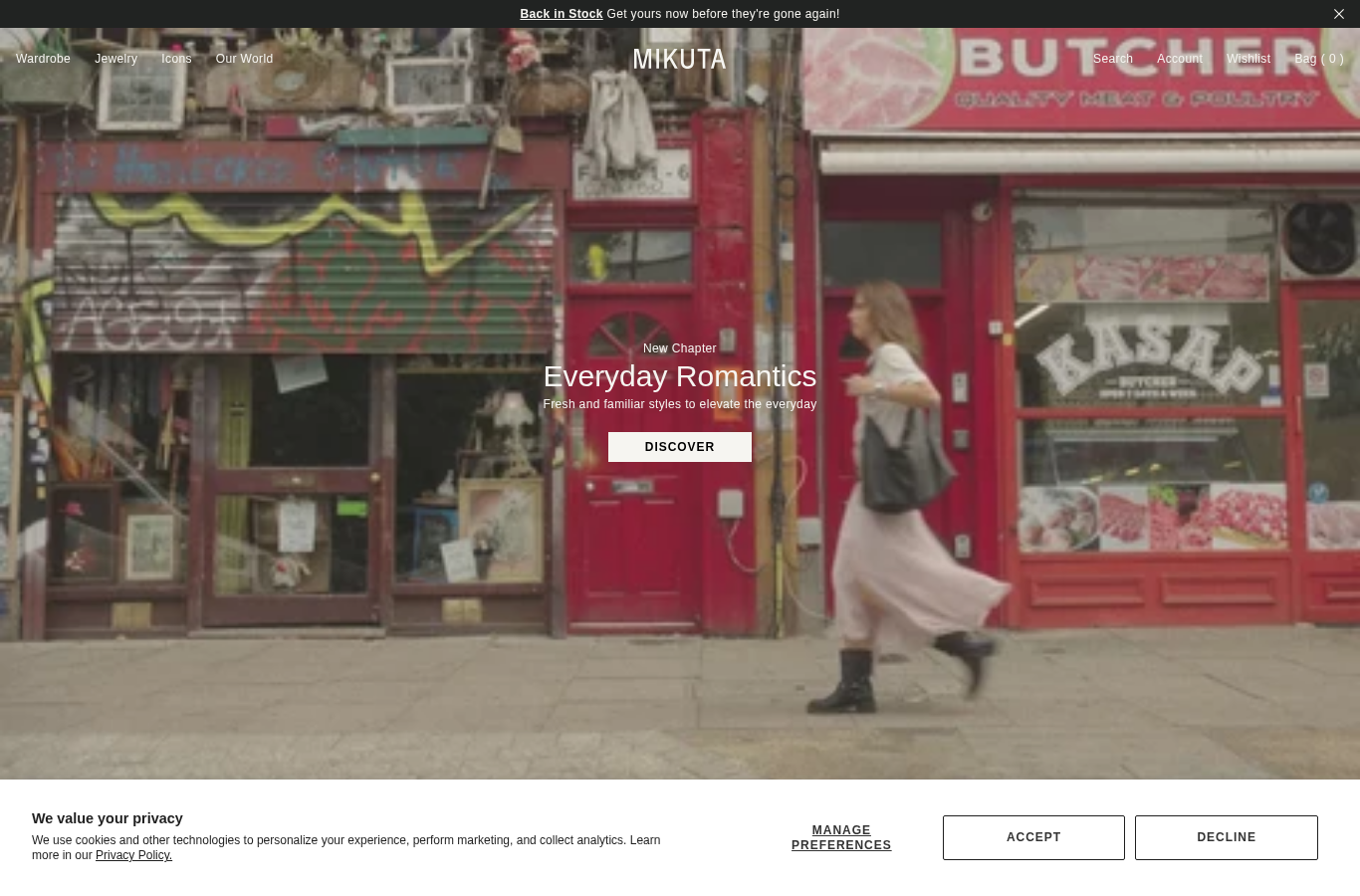Open Manage Preferences for cookies
The height and width of the screenshot is (896, 1360).
[x=841, y=837]
